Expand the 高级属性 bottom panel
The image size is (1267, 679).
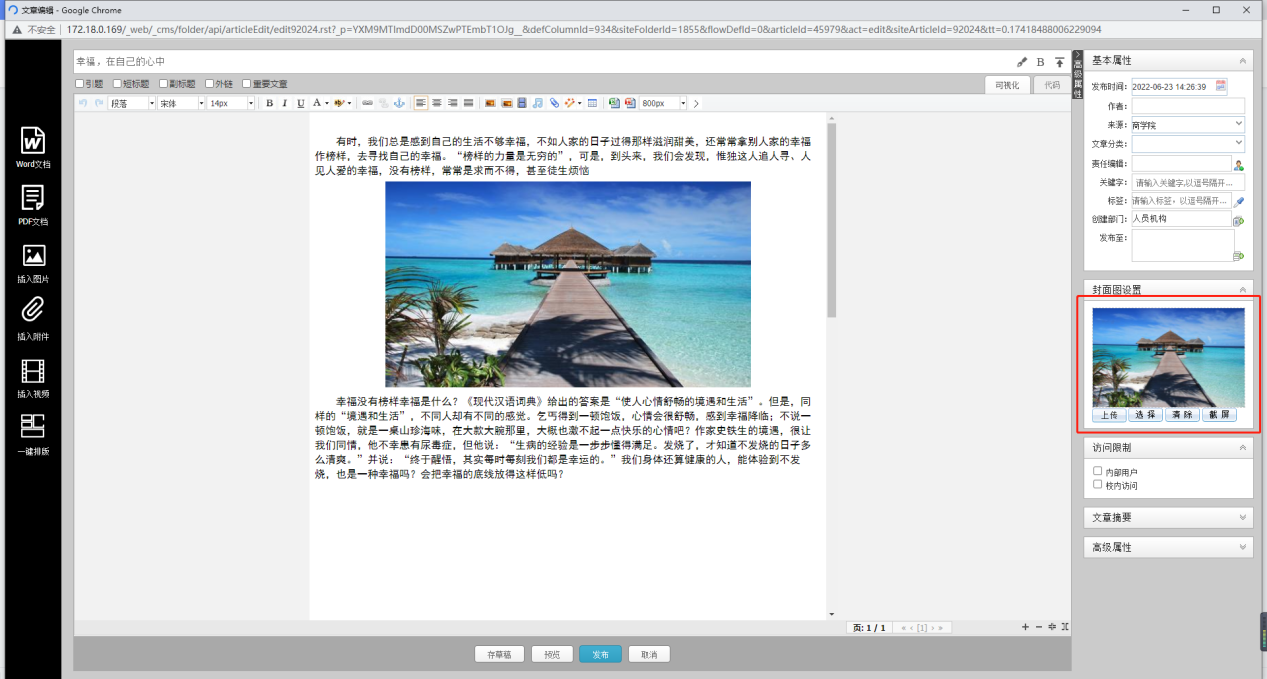click(1243, 548)
